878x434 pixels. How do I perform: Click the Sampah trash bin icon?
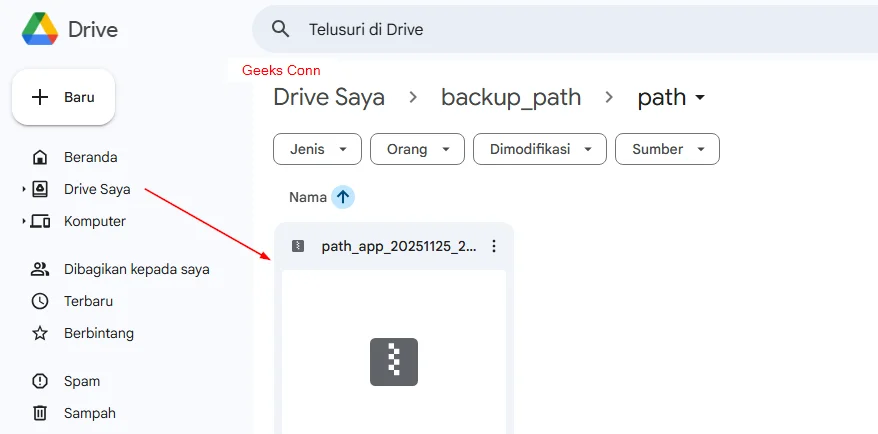point(40,414)
